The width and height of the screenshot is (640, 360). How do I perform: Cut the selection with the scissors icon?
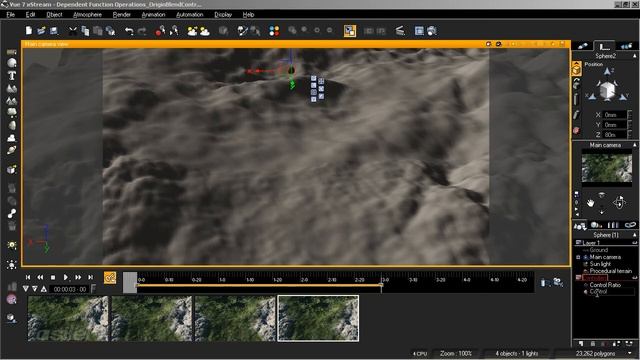click(73, 31)
